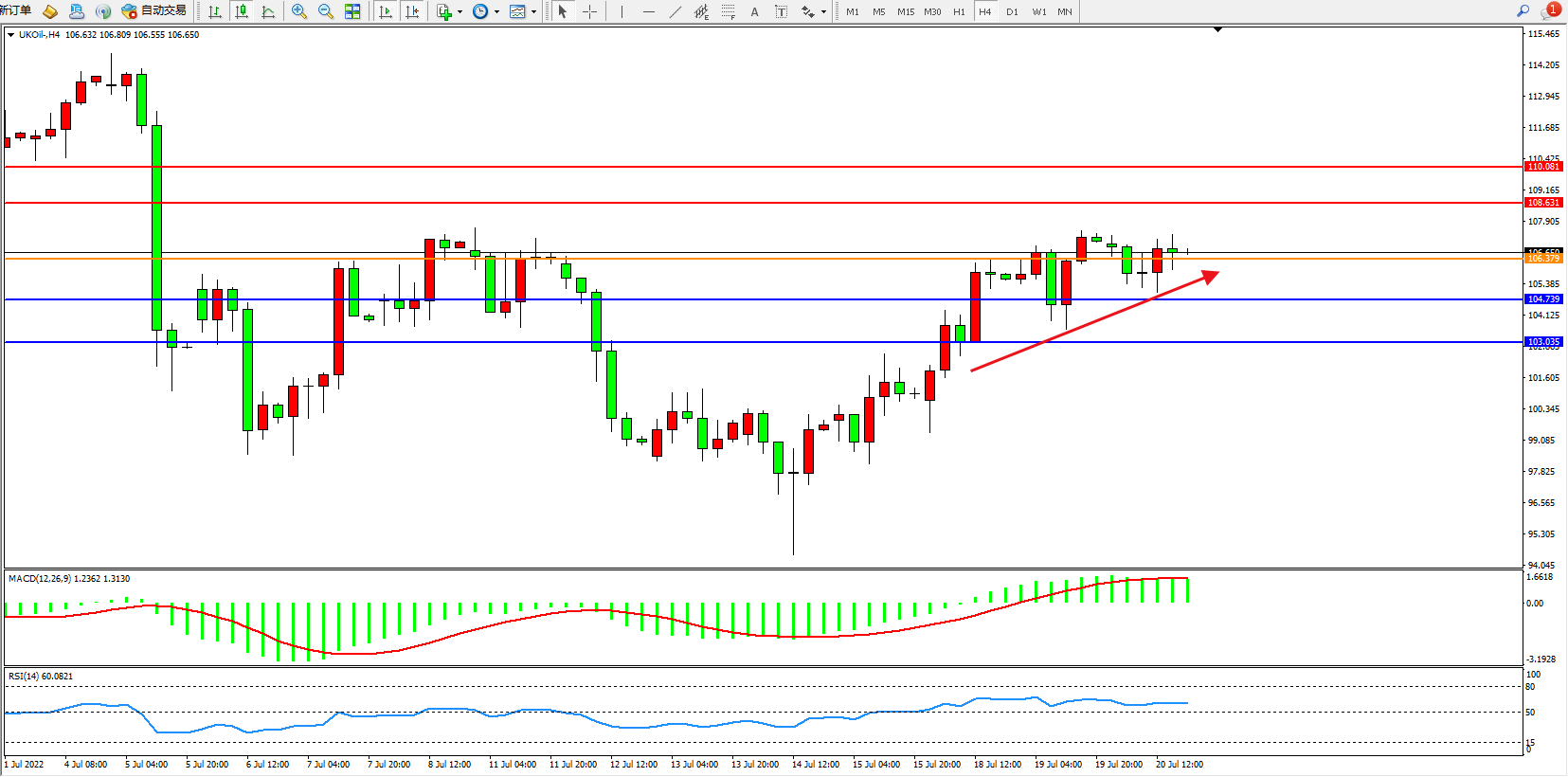Expand the Indicators list dropdown arrow

tap(460, 12)
